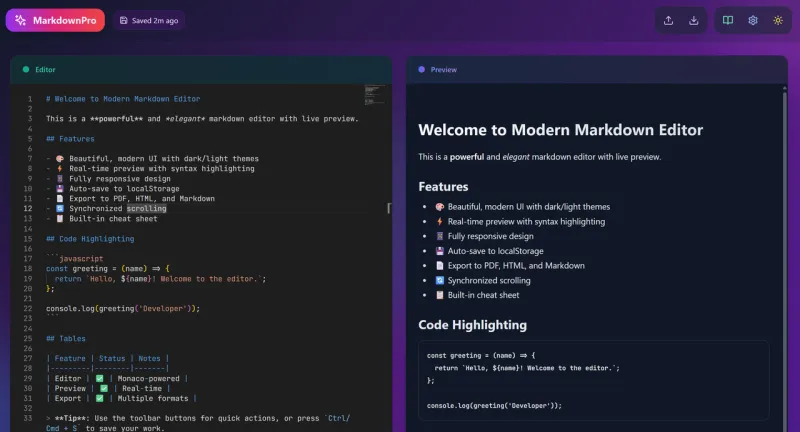Click the 'Export to PDF, HTML, and Markdown' editor line

(130, 198)
